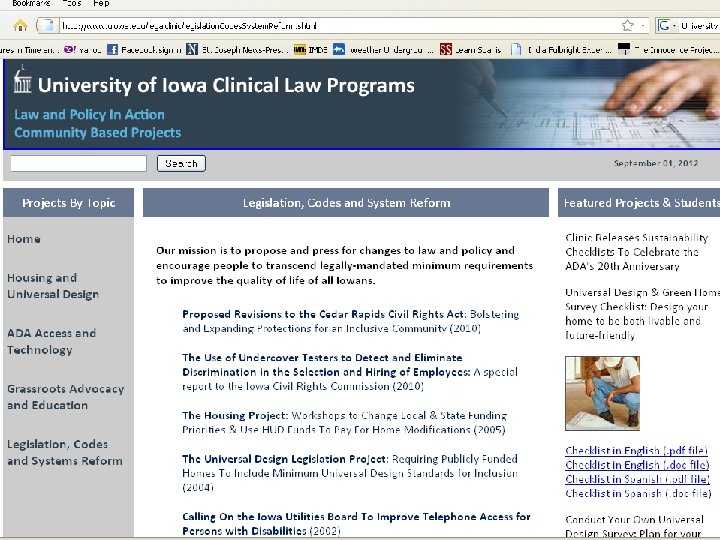The height and width of the screenshot is (540, 720).
Task: Go to Home in Projects By Topic
Action: [24, 239]
